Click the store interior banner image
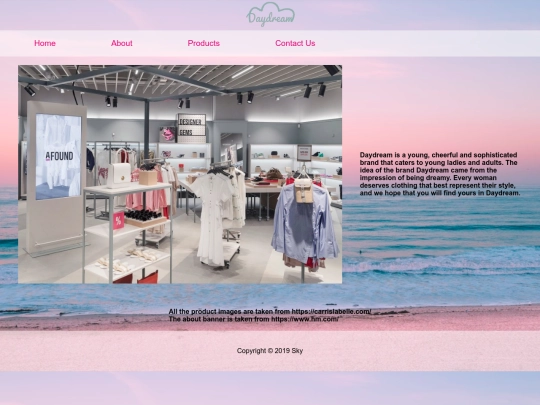The height and width of the screenshot is (405, 540). [180, 174]
